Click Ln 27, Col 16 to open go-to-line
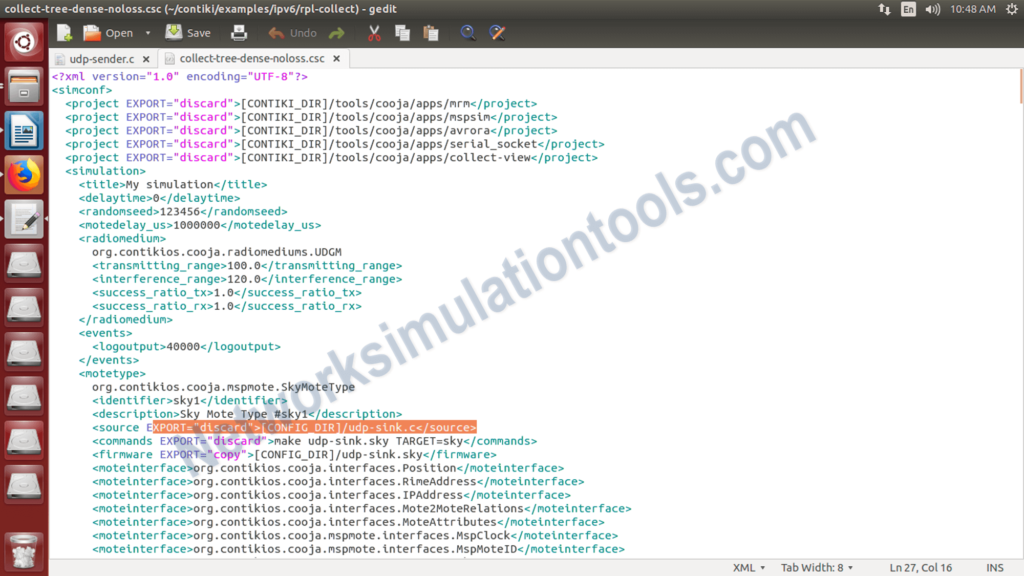1024x576 pixels. (x=920, y=567)
